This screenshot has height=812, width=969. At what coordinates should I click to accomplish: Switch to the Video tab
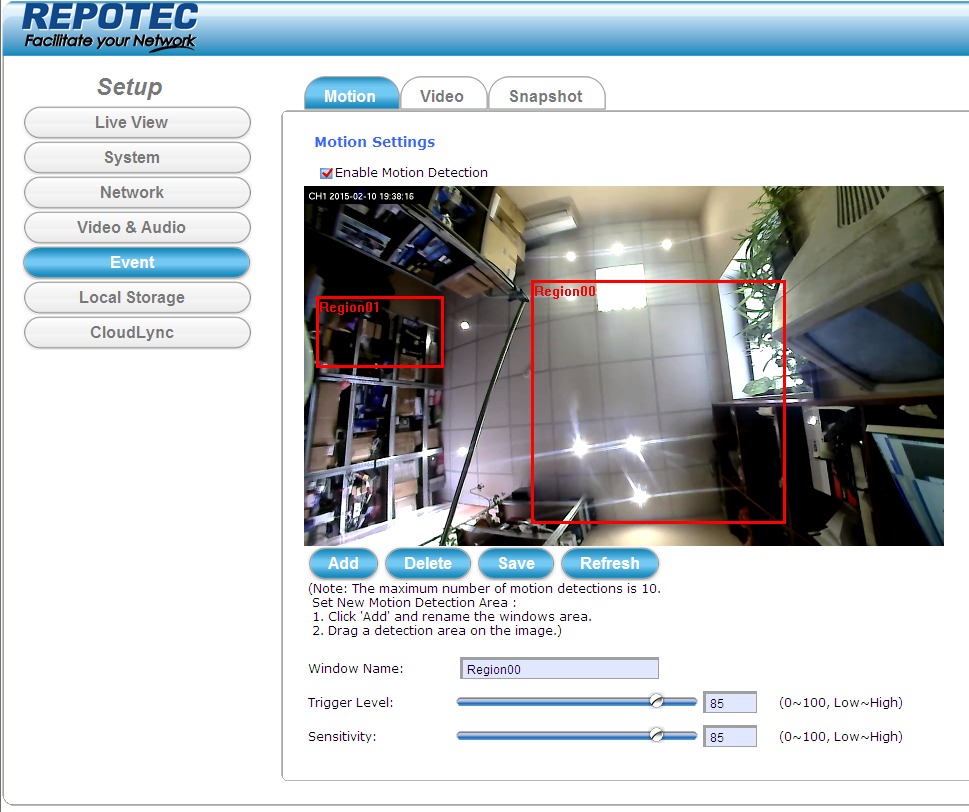tap(442, 96)
